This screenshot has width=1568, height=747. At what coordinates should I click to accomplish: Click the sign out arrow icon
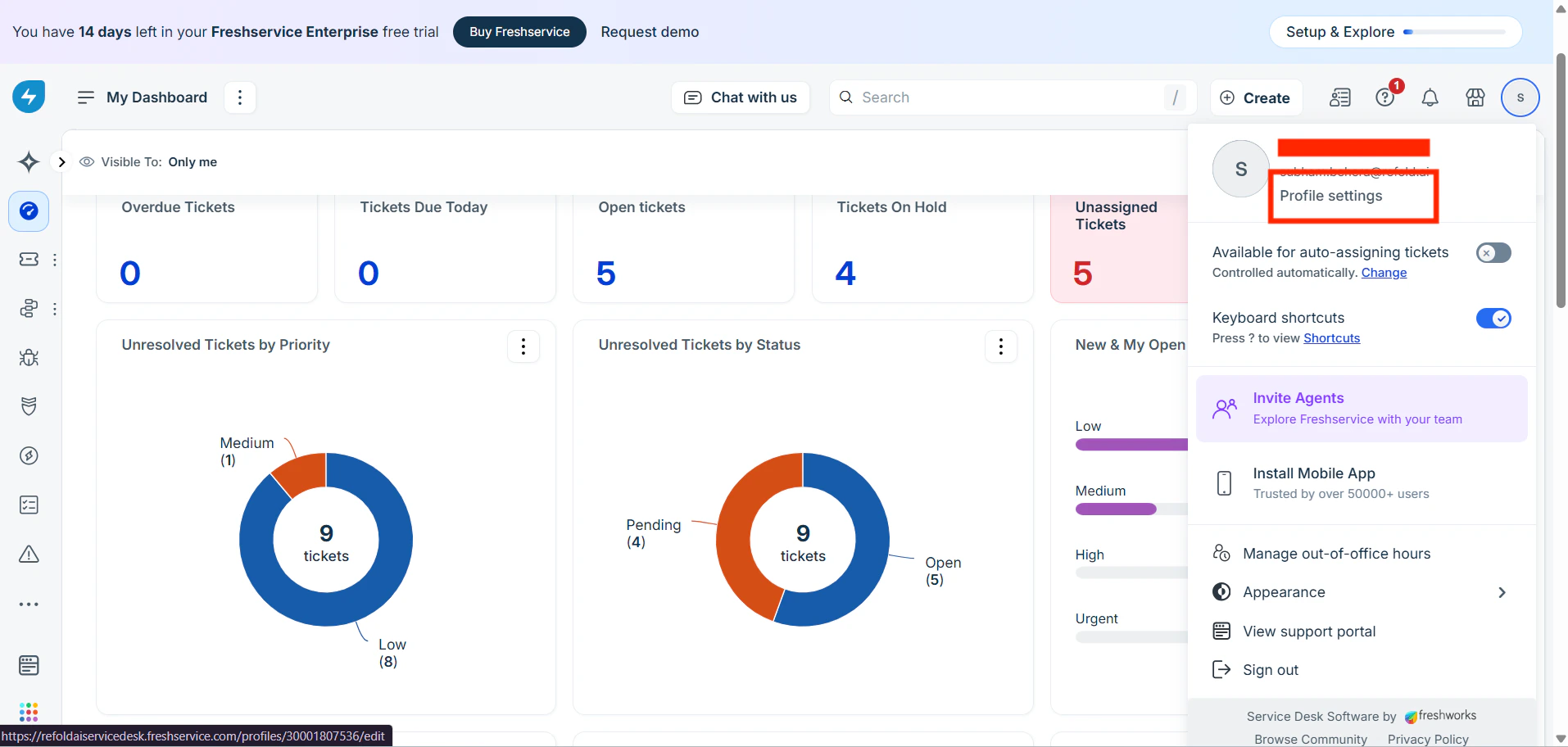[x=1221, y=670]
